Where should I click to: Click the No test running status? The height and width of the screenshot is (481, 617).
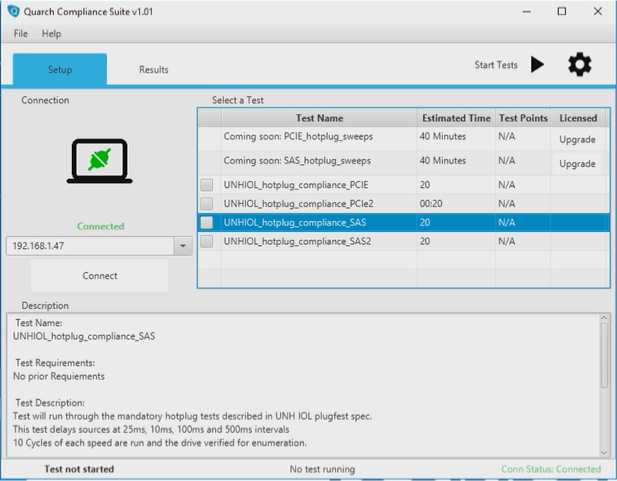322,469
